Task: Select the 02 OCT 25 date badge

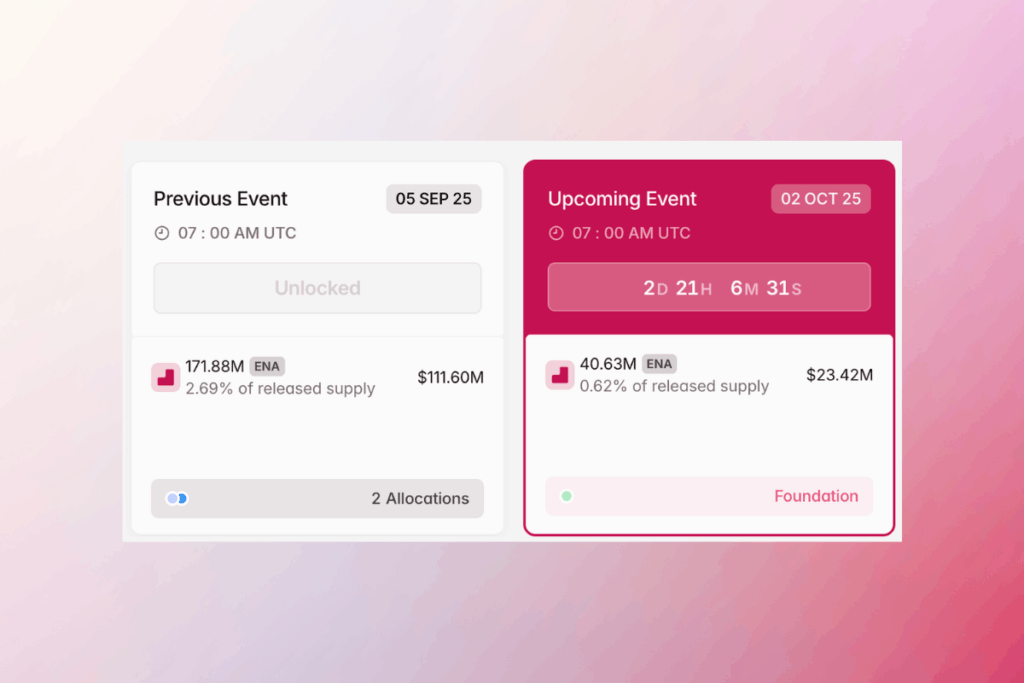Action: [x=820, y=198]
